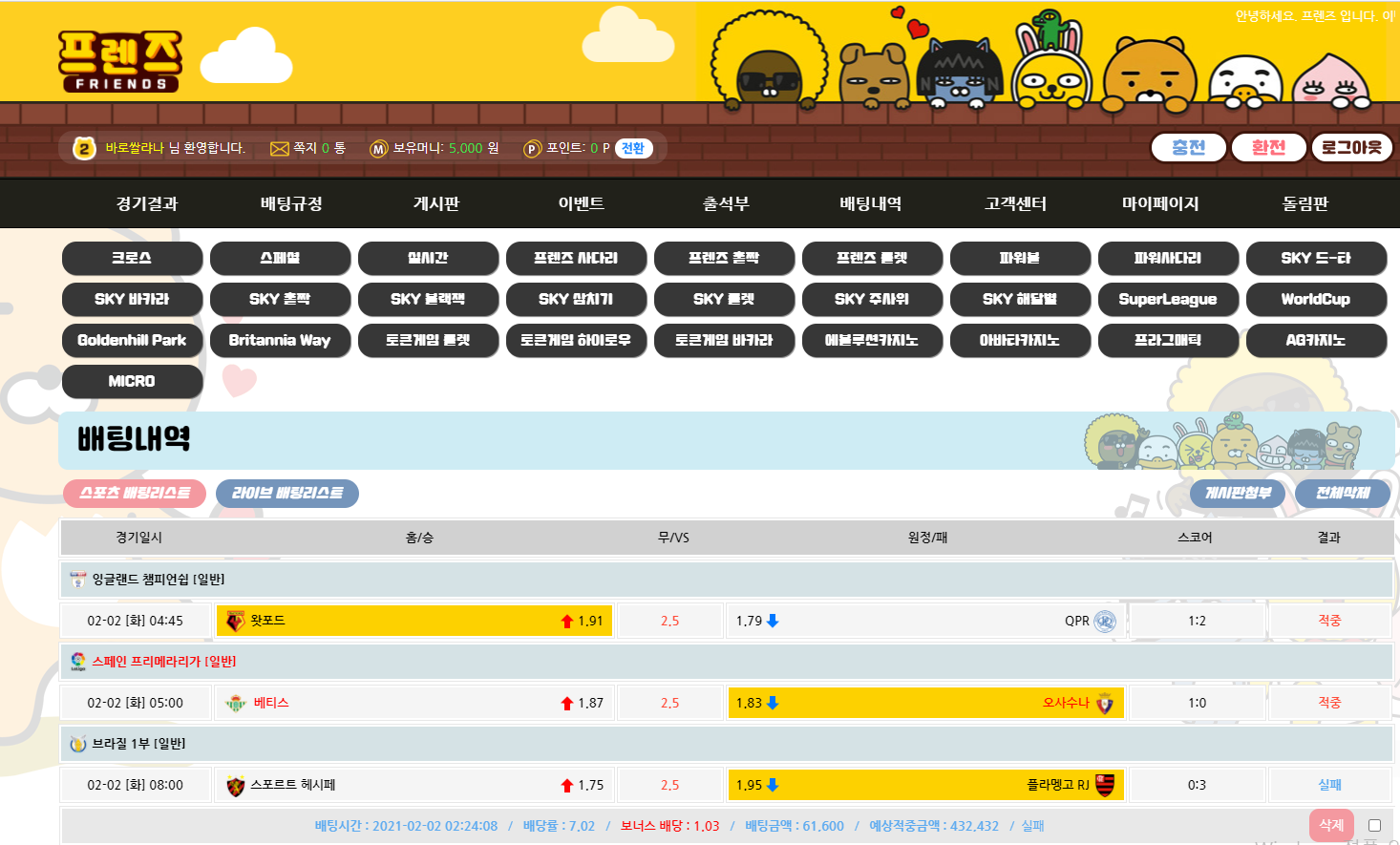Viewport: 1400px width, 845px height.
Task: Click the QPR team crest icon
Action: [x=1105, y=622]
